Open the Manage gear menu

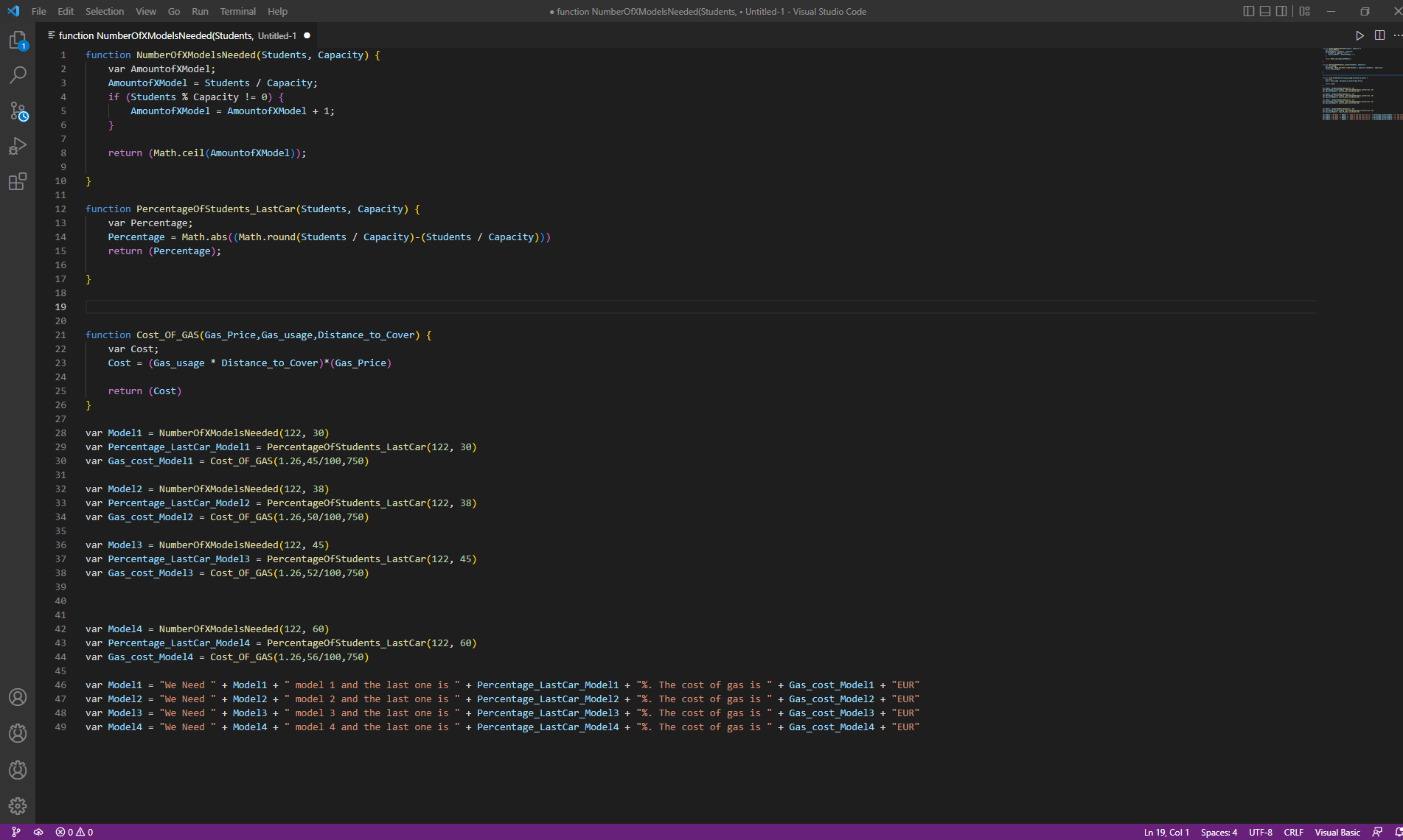coord(18,806)
